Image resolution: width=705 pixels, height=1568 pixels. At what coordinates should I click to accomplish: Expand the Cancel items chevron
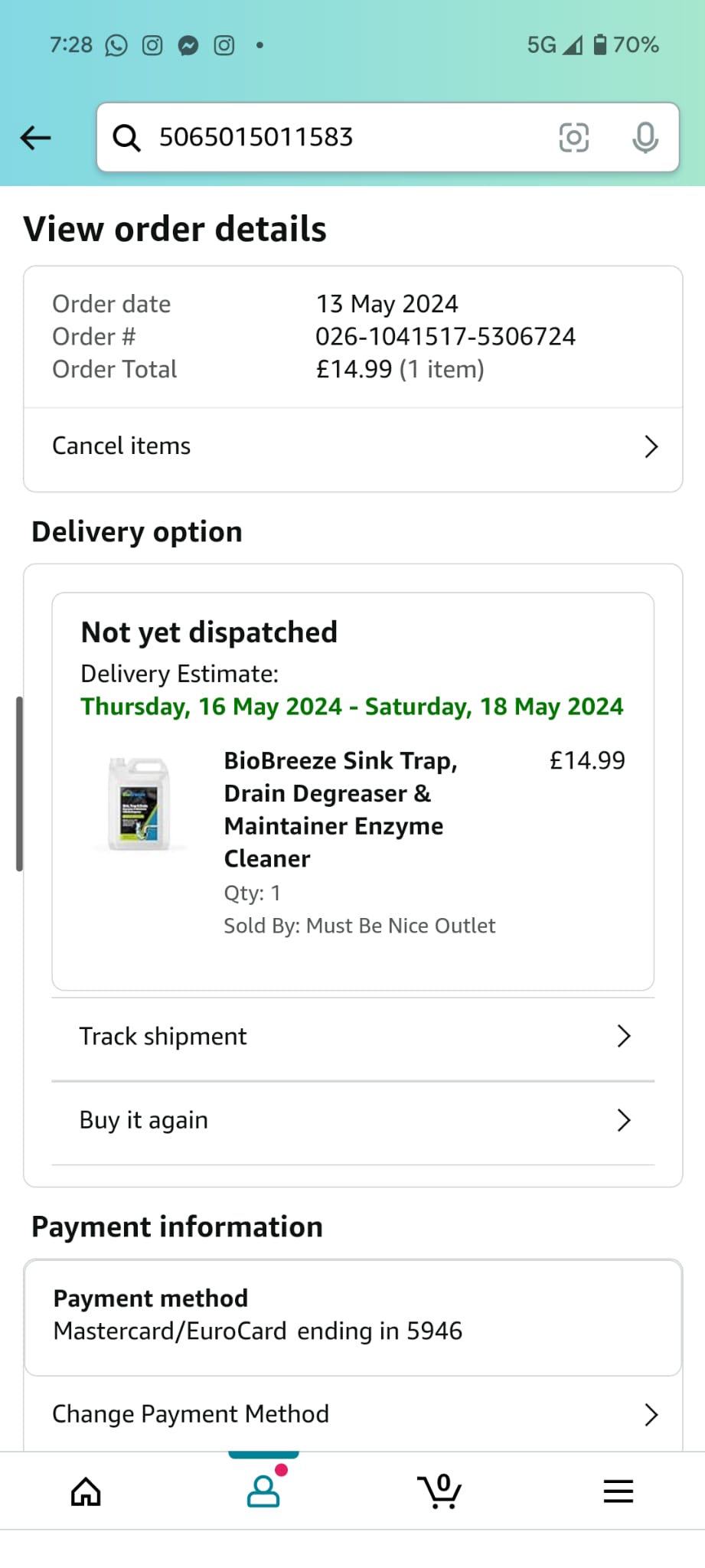pos(651,446)
